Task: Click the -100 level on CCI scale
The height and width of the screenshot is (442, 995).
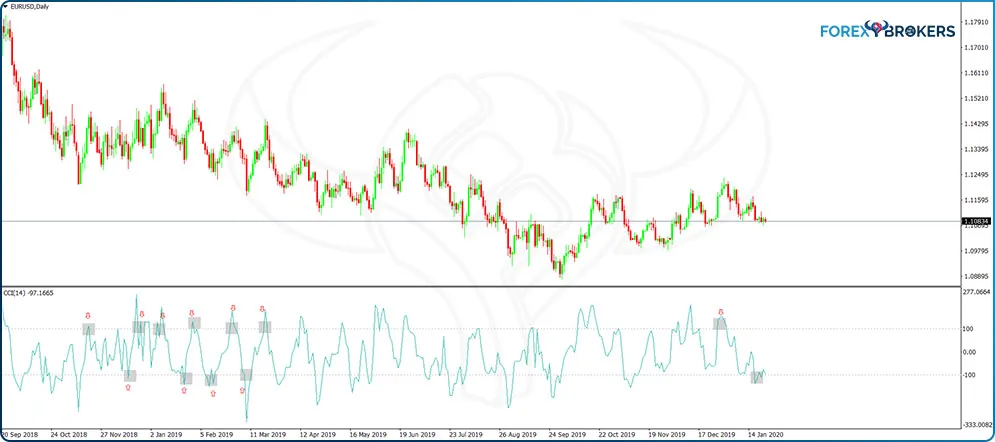Action: tap(968, 375)
